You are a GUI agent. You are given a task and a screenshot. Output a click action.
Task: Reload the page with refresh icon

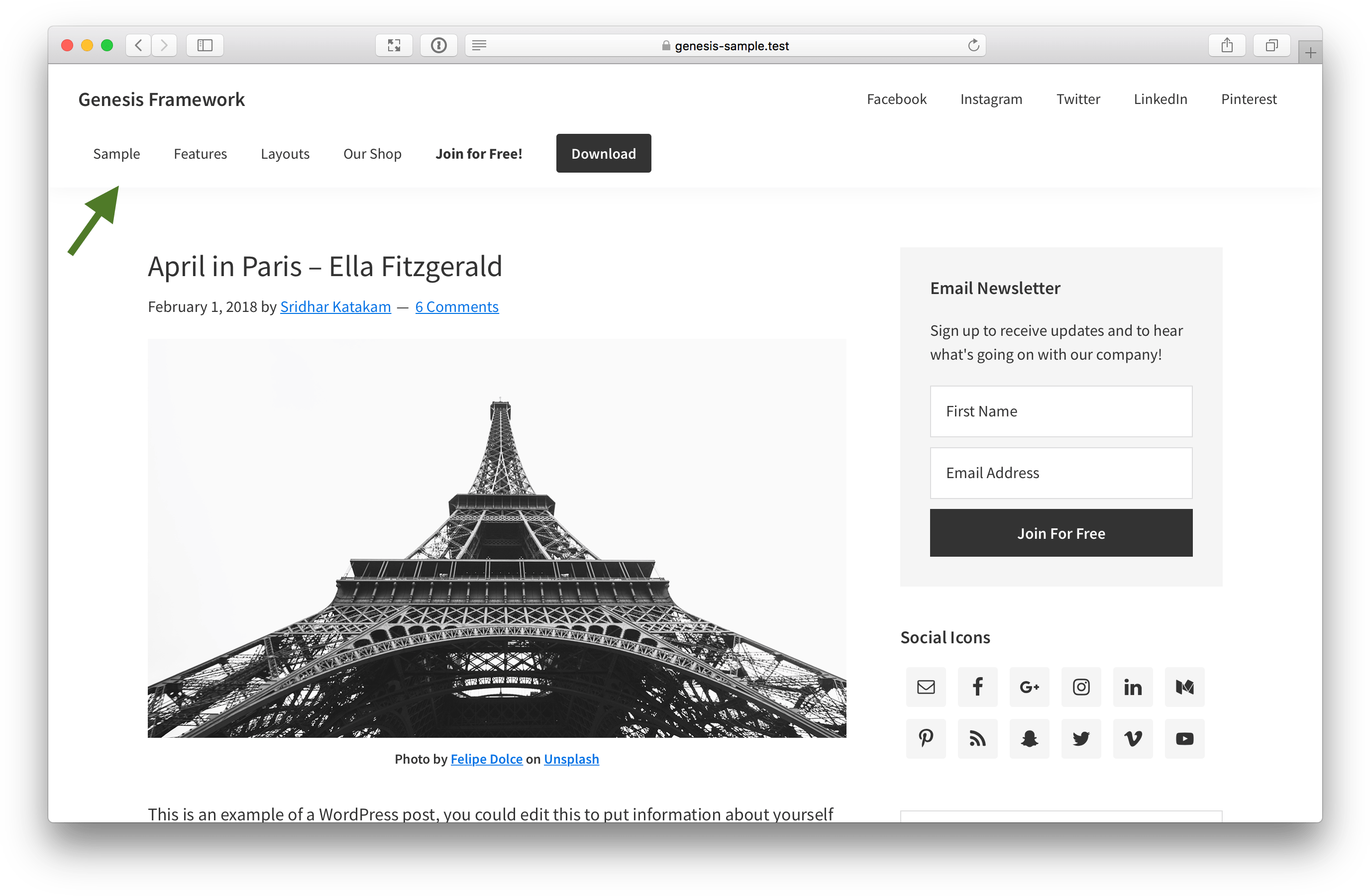pyautogui.click(x=973, y=45)
